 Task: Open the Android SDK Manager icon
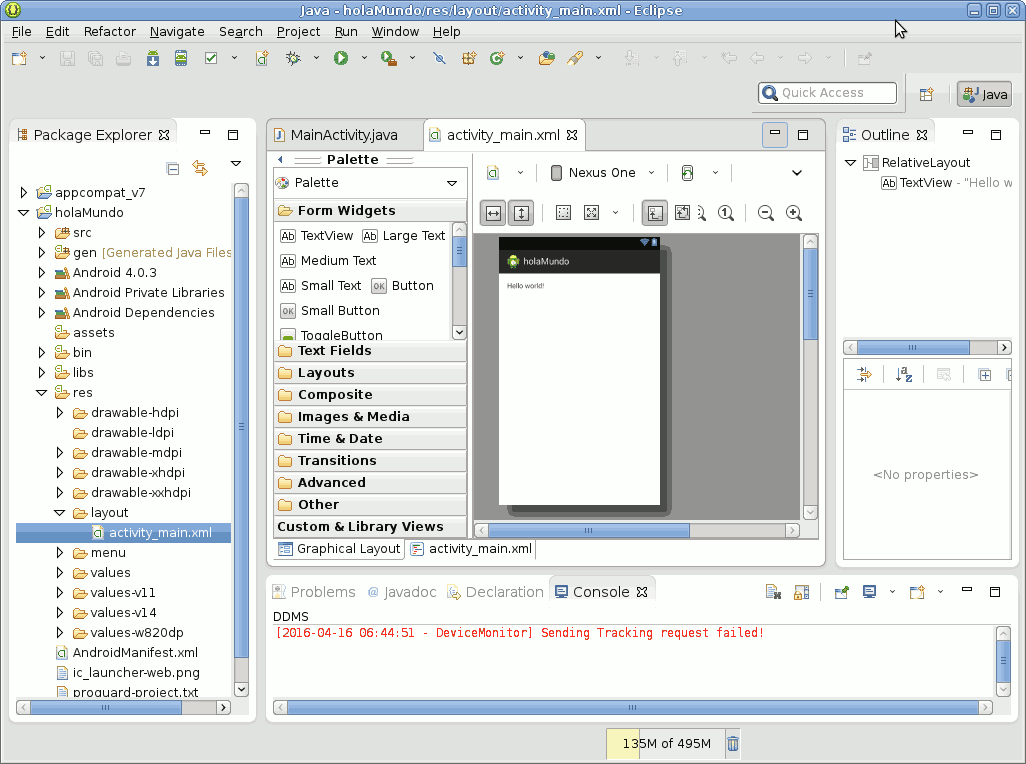pos(152,58)
